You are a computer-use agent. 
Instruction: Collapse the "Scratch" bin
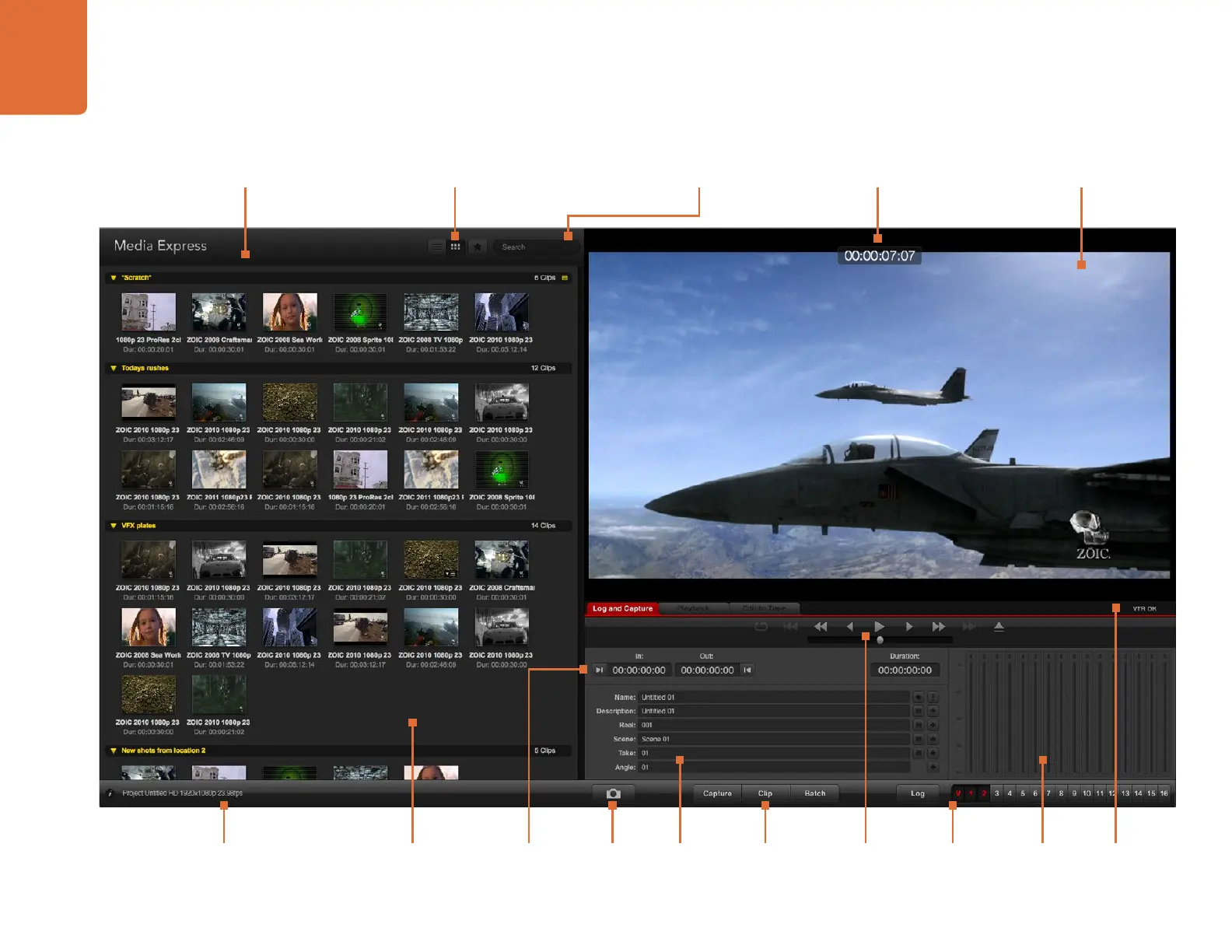[x=114, y=278]
